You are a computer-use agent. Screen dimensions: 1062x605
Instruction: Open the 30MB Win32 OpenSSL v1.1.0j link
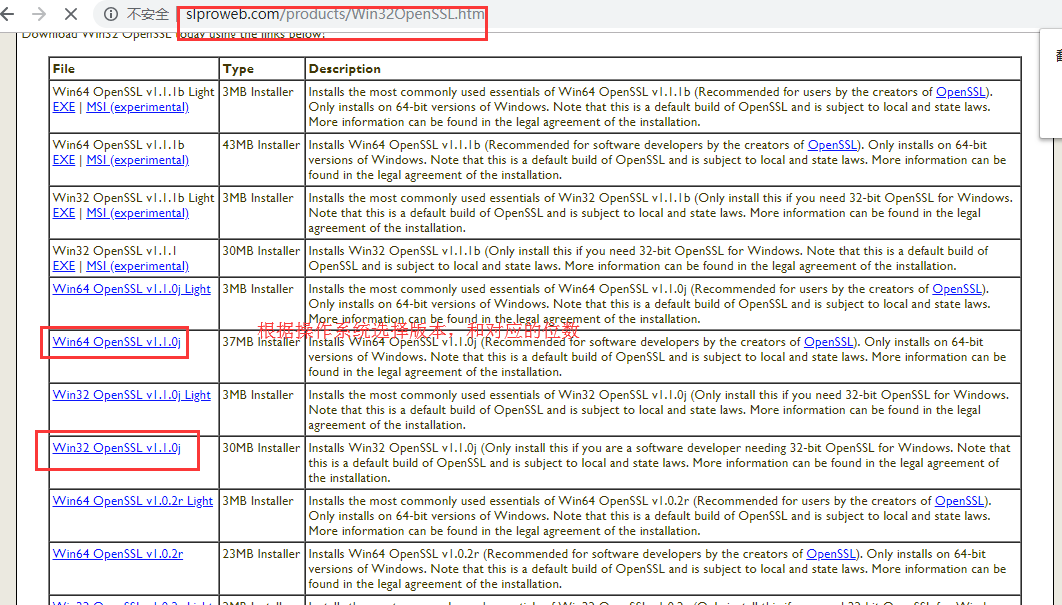click(x=116, y=447)
